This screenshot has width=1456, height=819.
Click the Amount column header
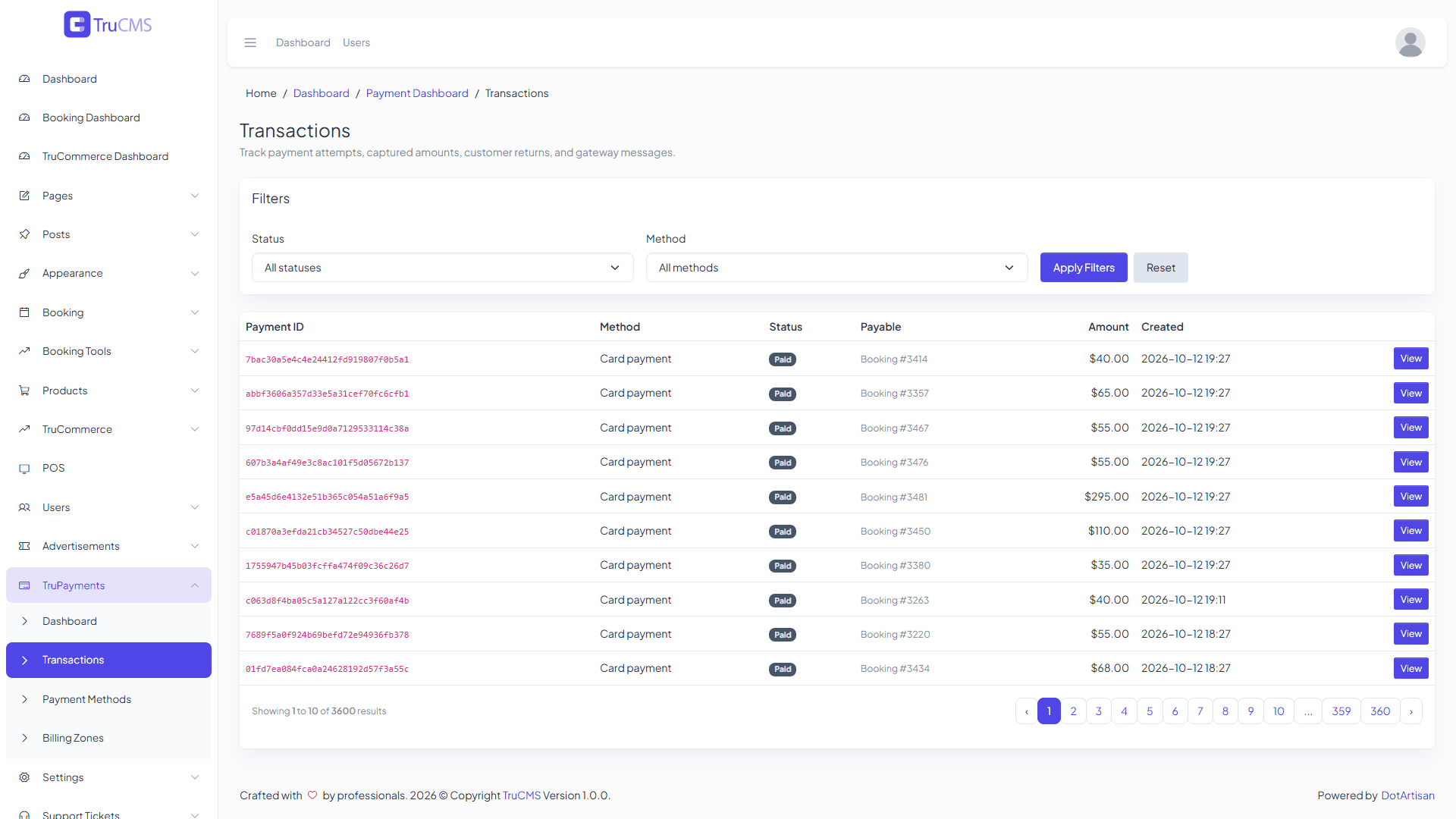click(1108, 327)
